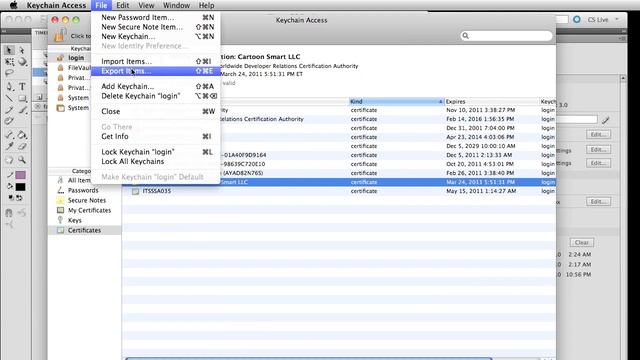Open the Help menu in menu bar
640x360 pixels.
[x=206, y=5]
